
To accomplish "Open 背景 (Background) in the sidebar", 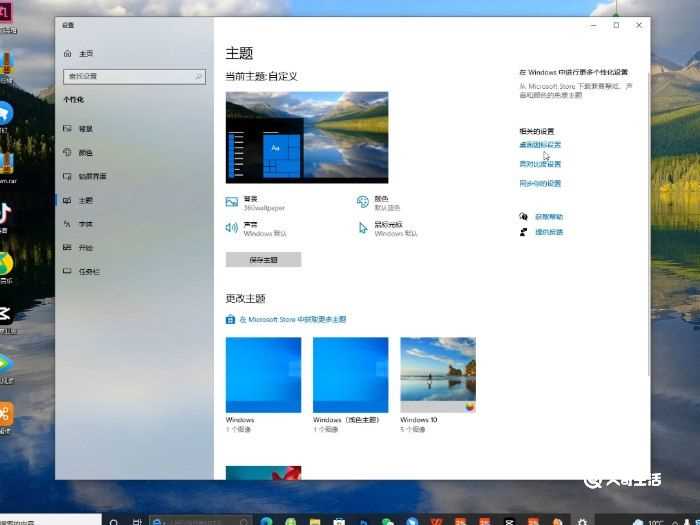I will click(x=86, y=129).
